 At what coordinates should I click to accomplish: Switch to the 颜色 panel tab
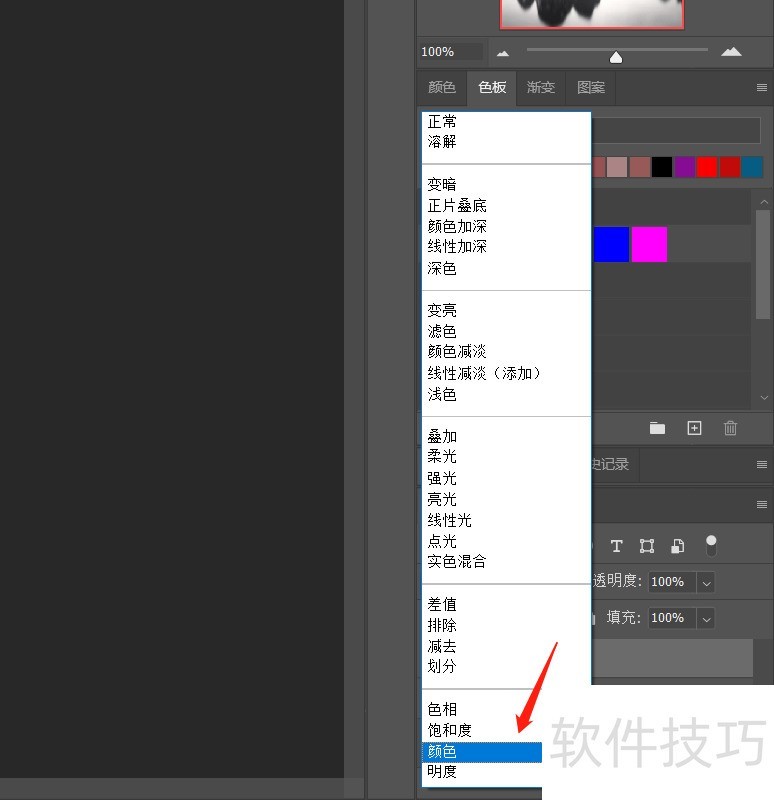[442, 87]
